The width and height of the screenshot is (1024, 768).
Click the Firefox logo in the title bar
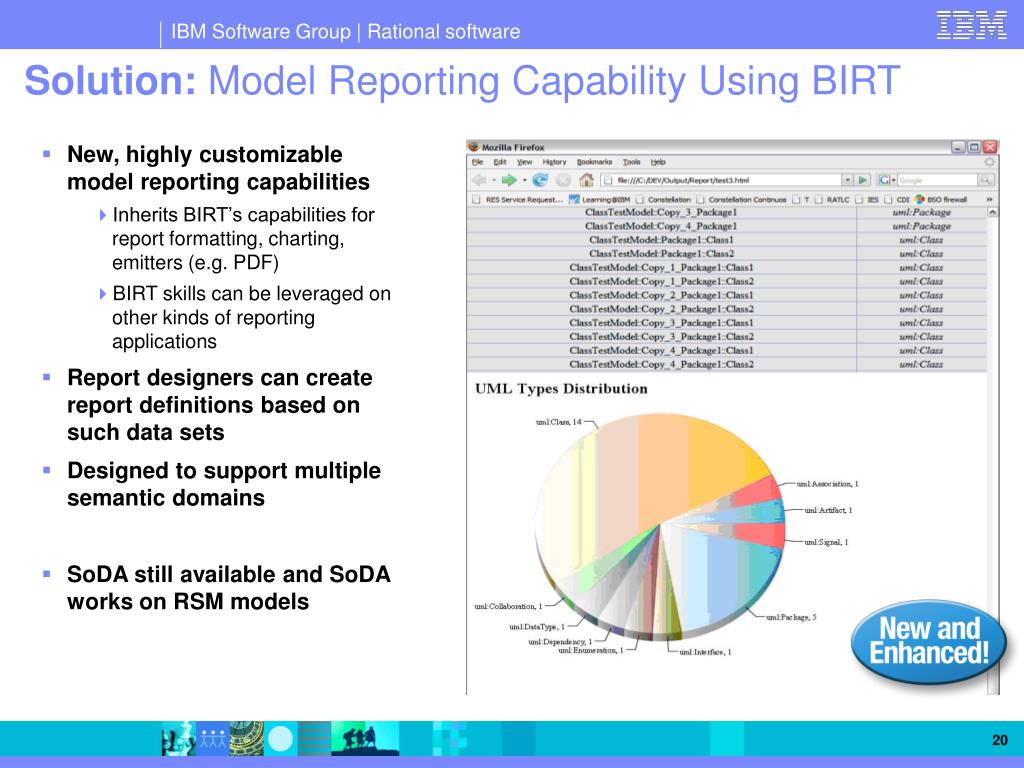[474, 147]
